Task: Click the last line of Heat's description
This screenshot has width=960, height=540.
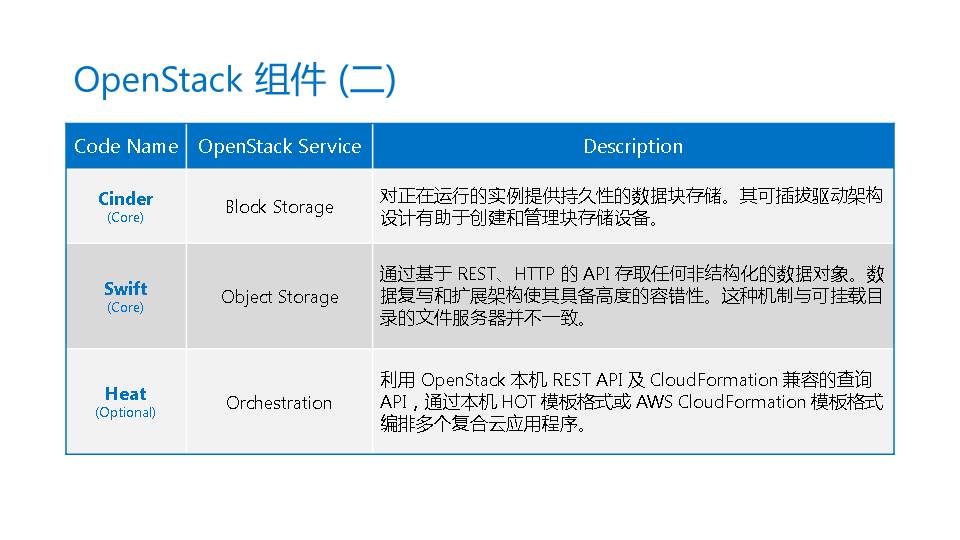Action: [482, 424]
